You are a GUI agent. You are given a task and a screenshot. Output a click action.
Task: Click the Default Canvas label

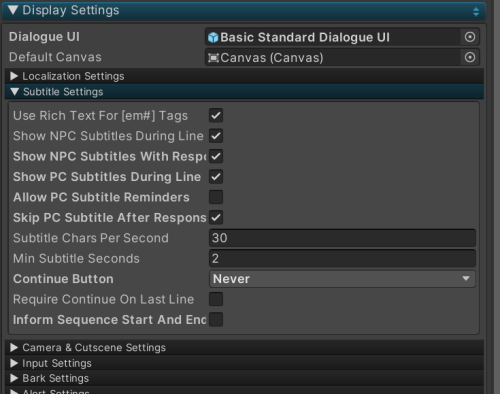click(55, 57)
